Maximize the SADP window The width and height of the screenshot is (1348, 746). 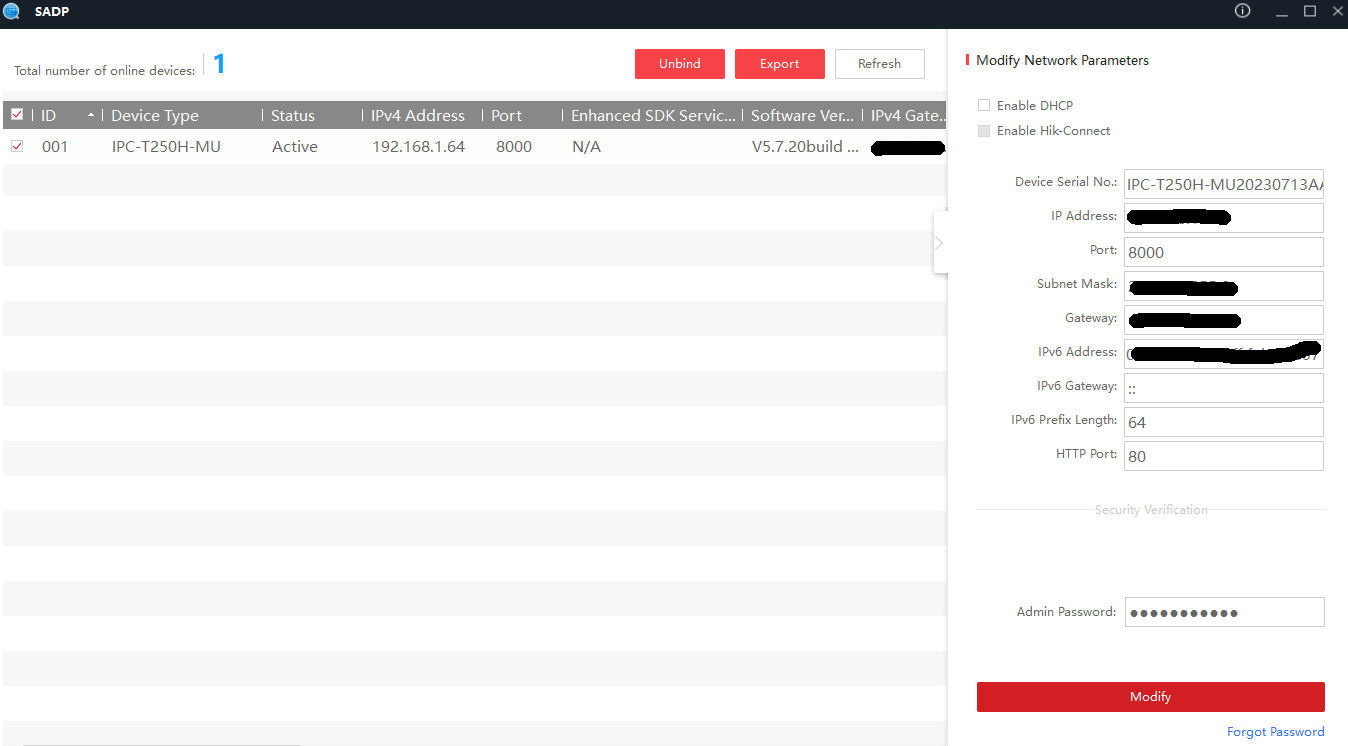pos(1310,11)
